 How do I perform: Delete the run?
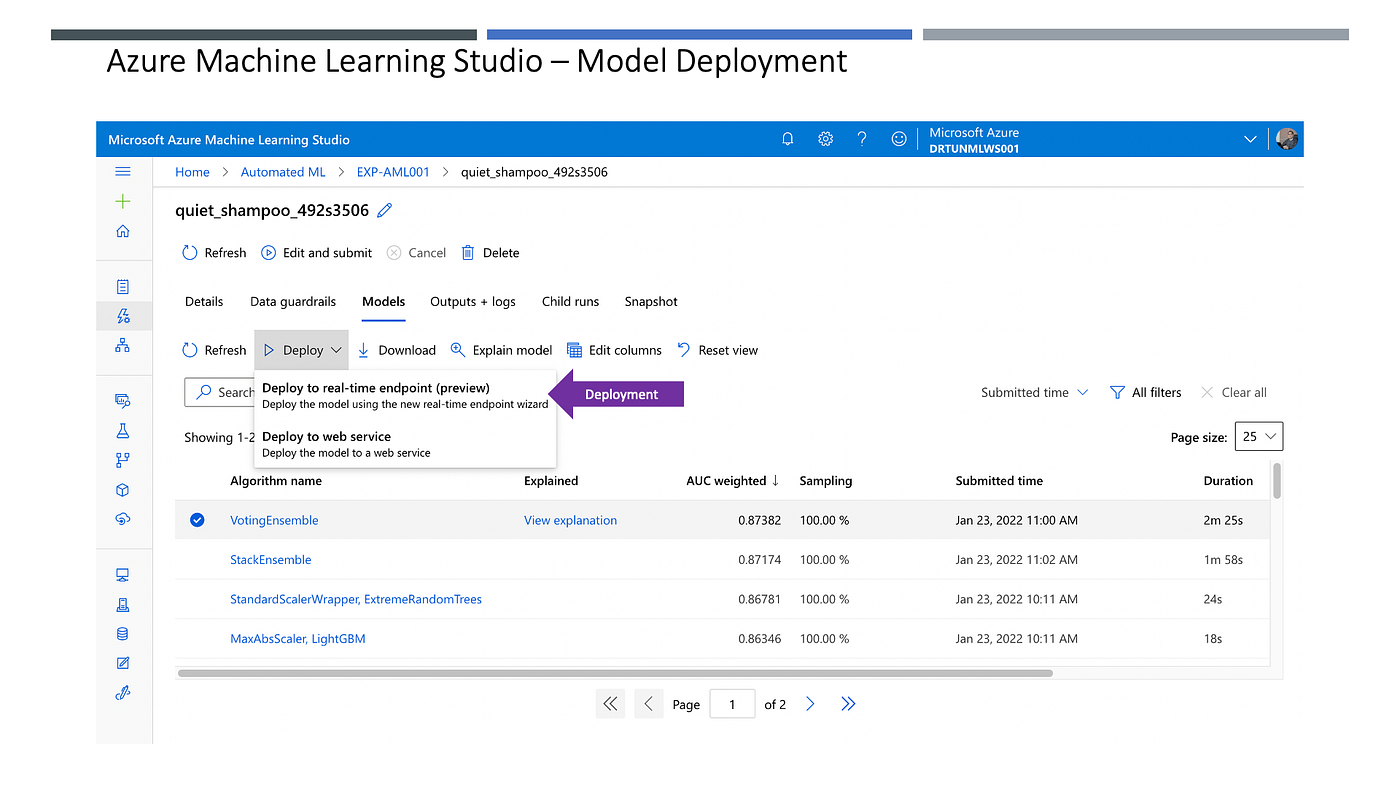click(x=490, y=253)
